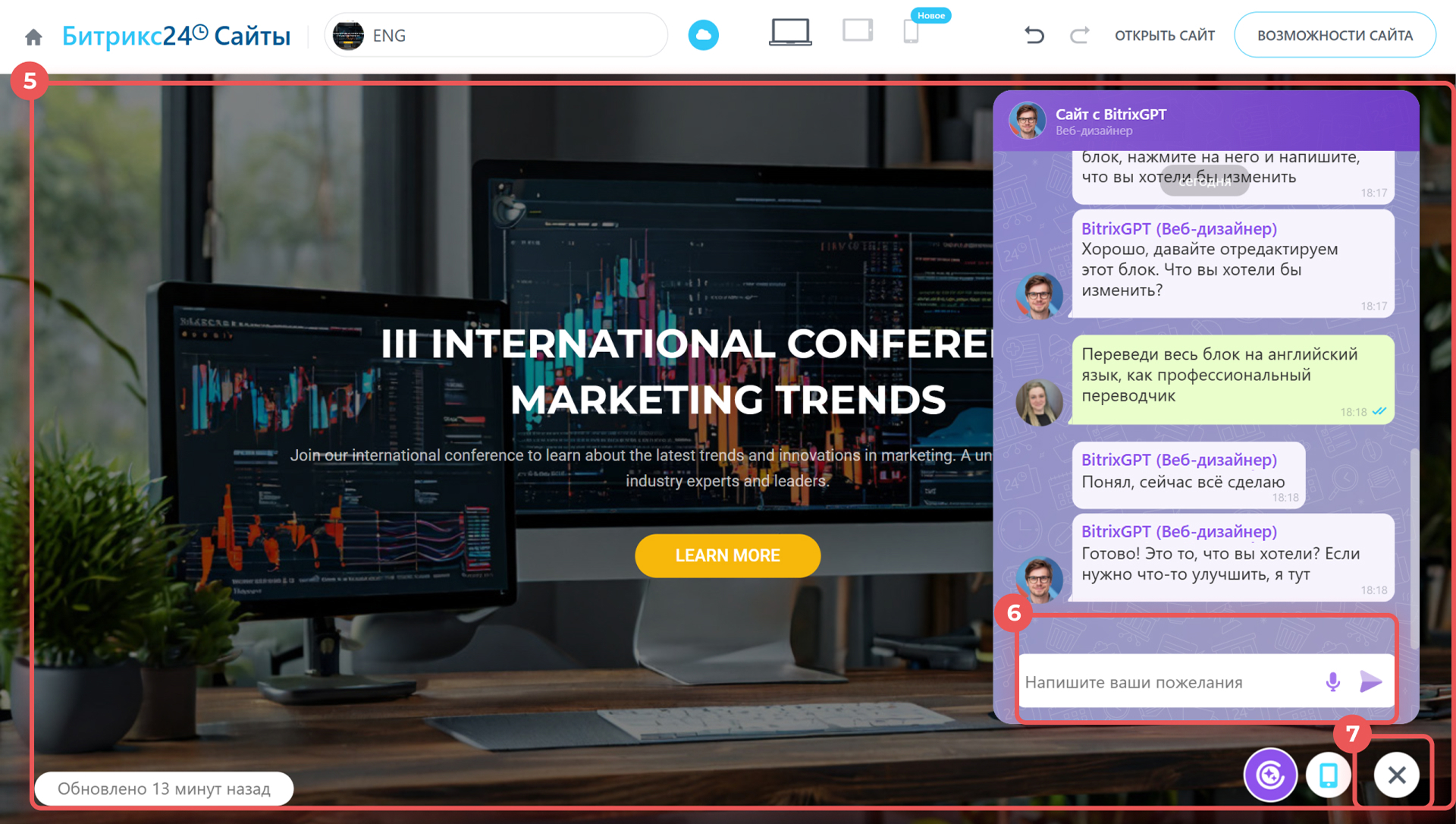Click the LEARN MORE yellow button

tap(727, 555)
